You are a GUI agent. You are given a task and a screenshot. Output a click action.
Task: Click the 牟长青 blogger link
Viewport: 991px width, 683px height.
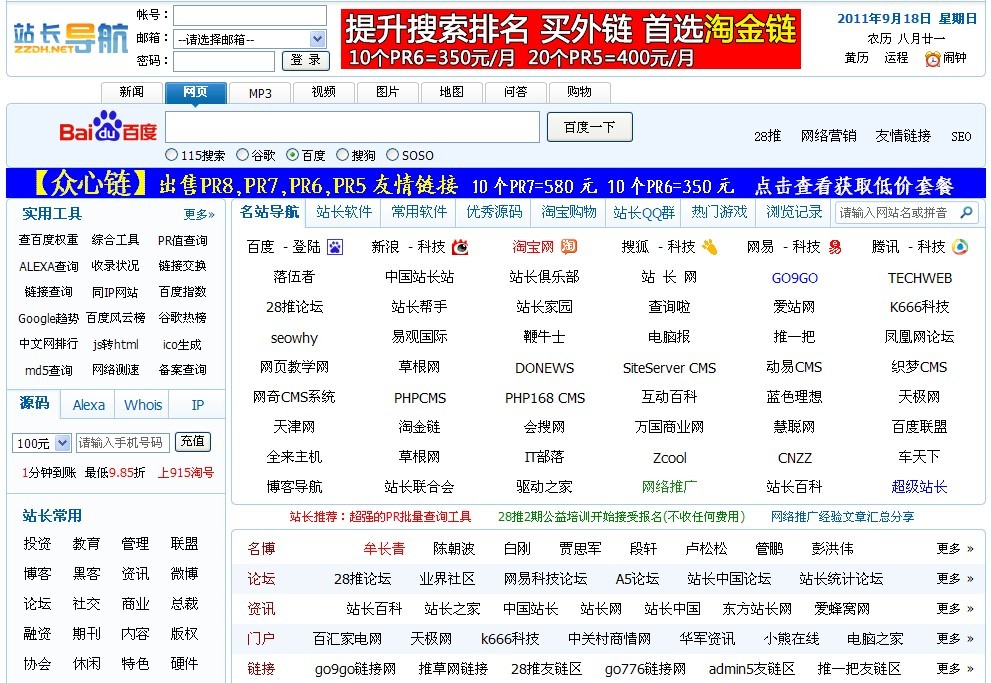click(384, 548)
